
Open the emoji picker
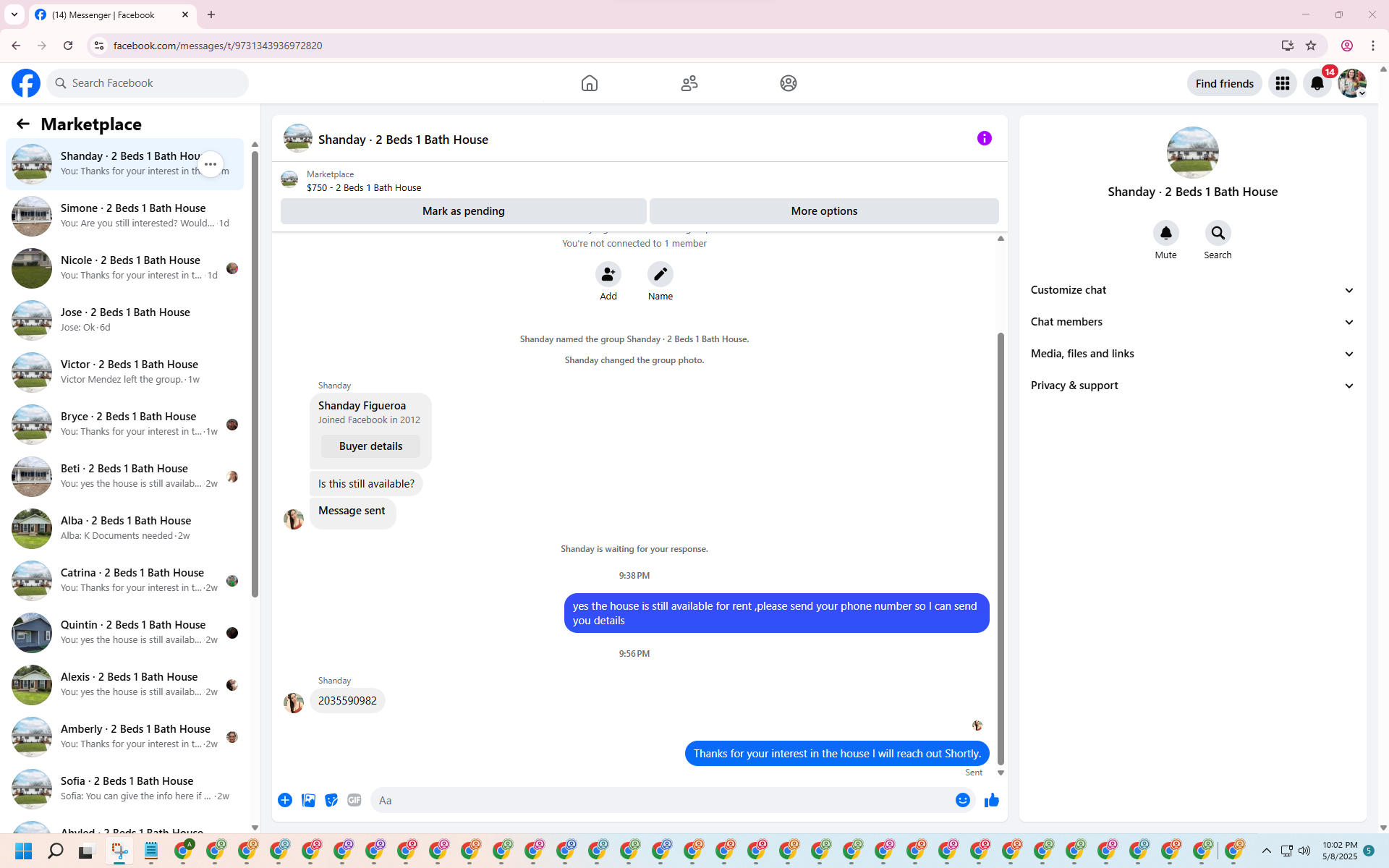tap(962, 800)
